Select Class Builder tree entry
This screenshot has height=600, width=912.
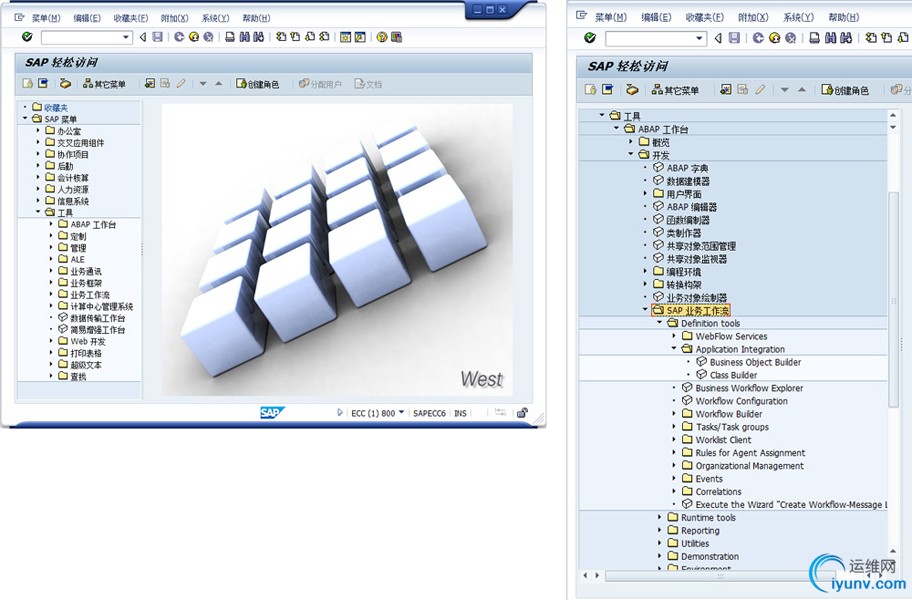pyautogui.click(x=733, y=375)
